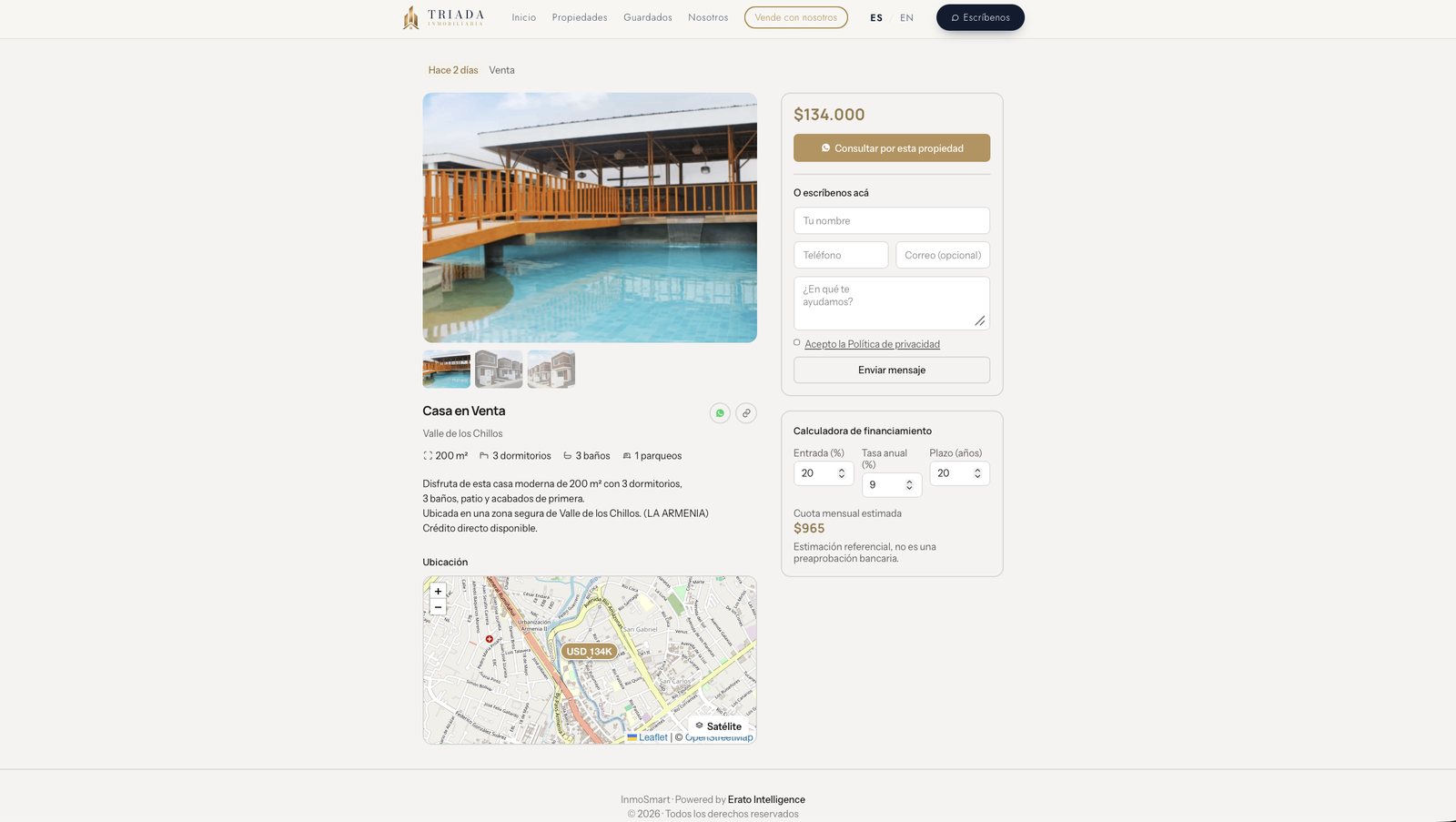Focus the Tu nombre field

point(892,220)
